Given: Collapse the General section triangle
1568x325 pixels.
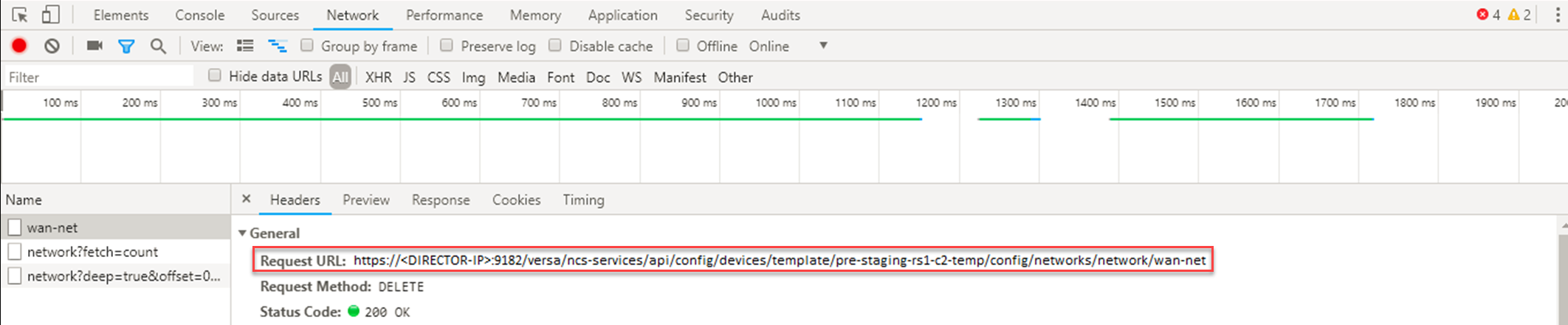Looking at the screenshot, I should [x=242, y=233].
